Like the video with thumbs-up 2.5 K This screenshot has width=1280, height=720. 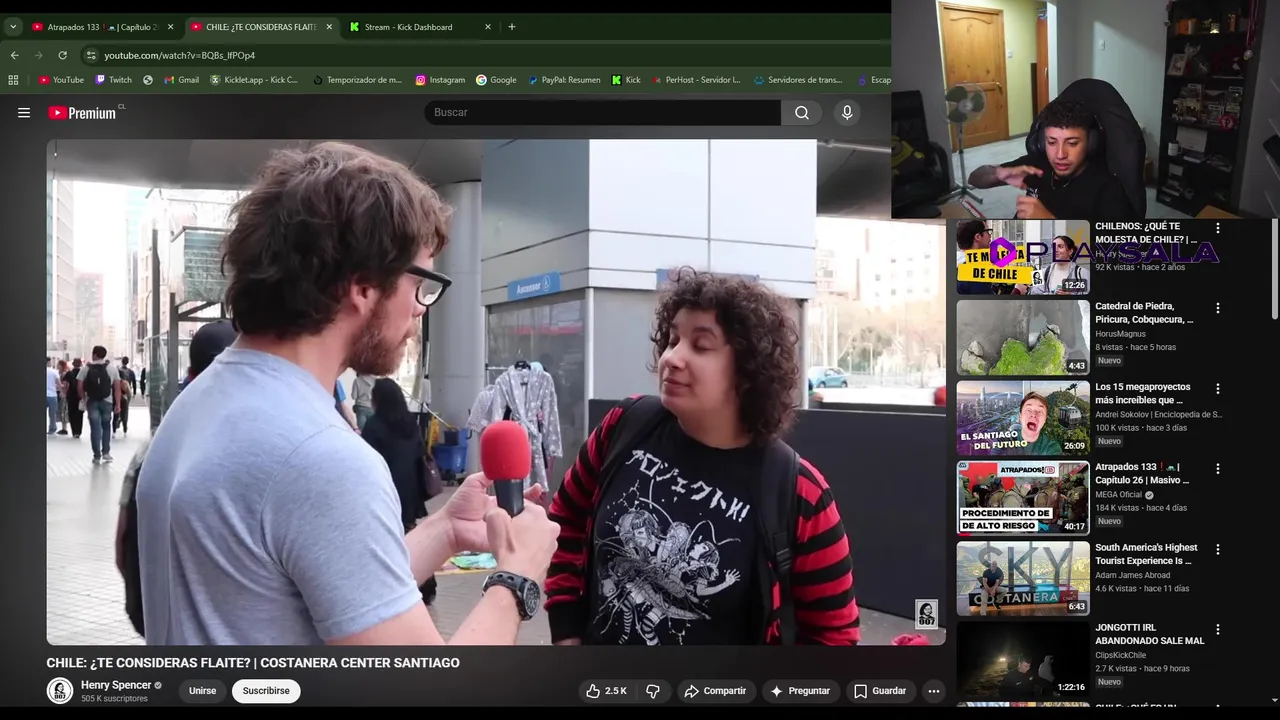606,691
